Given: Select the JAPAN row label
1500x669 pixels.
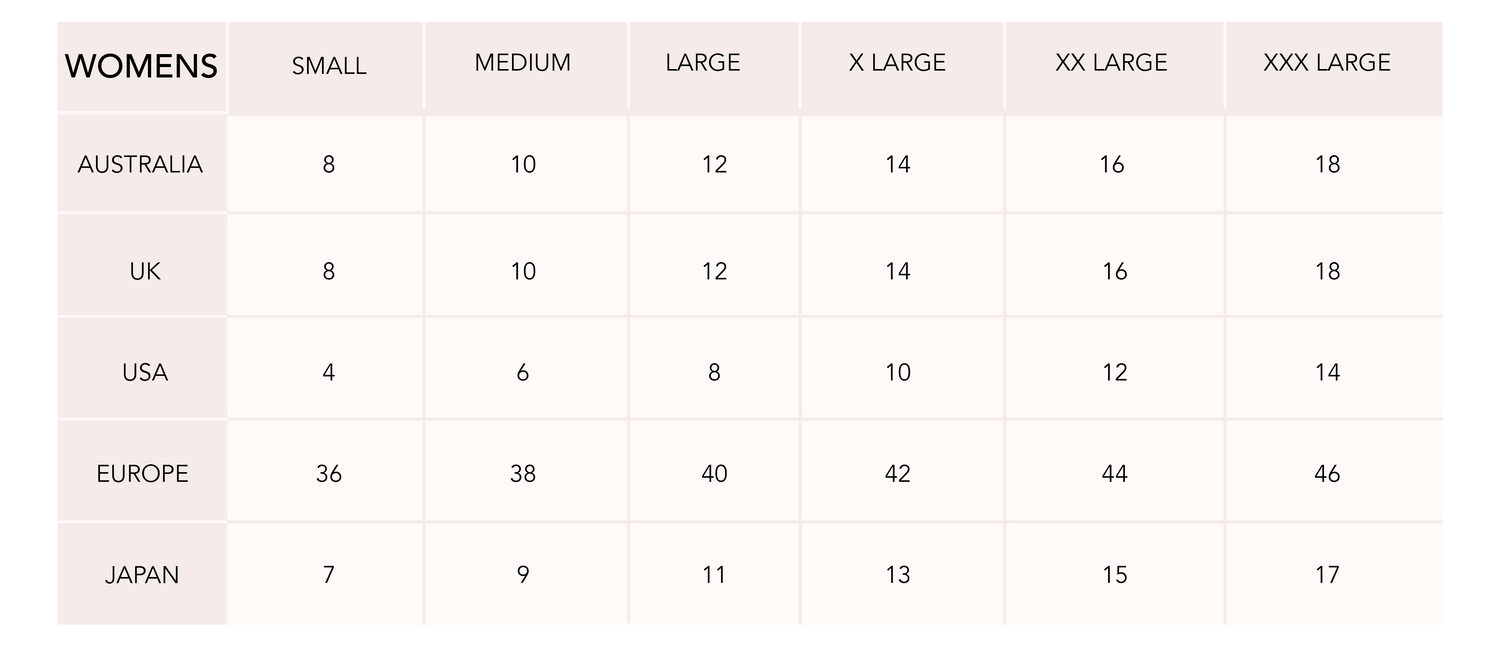Looking at the screenshot, I should [x=142, y=575].
